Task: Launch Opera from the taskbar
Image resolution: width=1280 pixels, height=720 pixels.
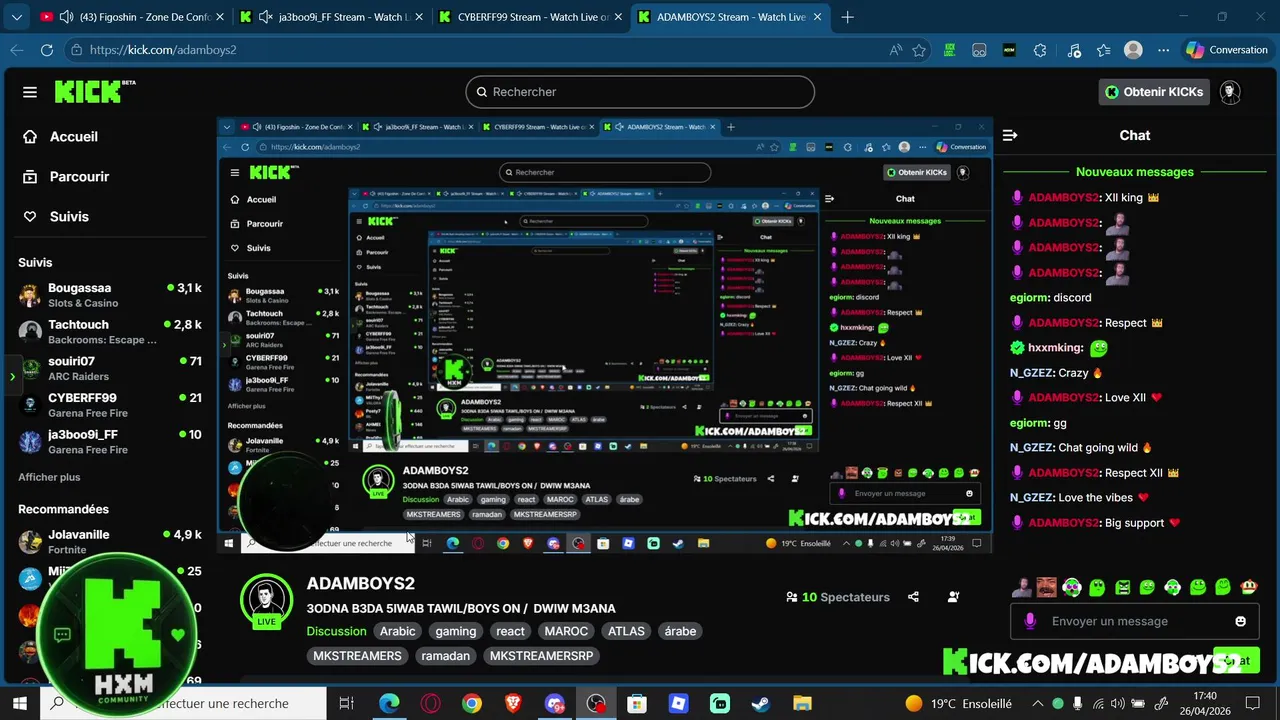Action: [x=431, y=703]
